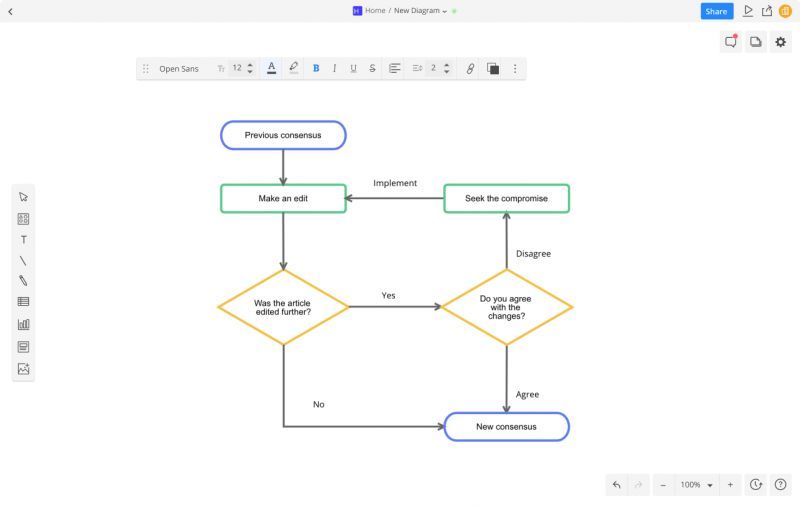Select the New consensus shape
The width and height of the screenshot is (800, 508).
(x=507, y=427)
